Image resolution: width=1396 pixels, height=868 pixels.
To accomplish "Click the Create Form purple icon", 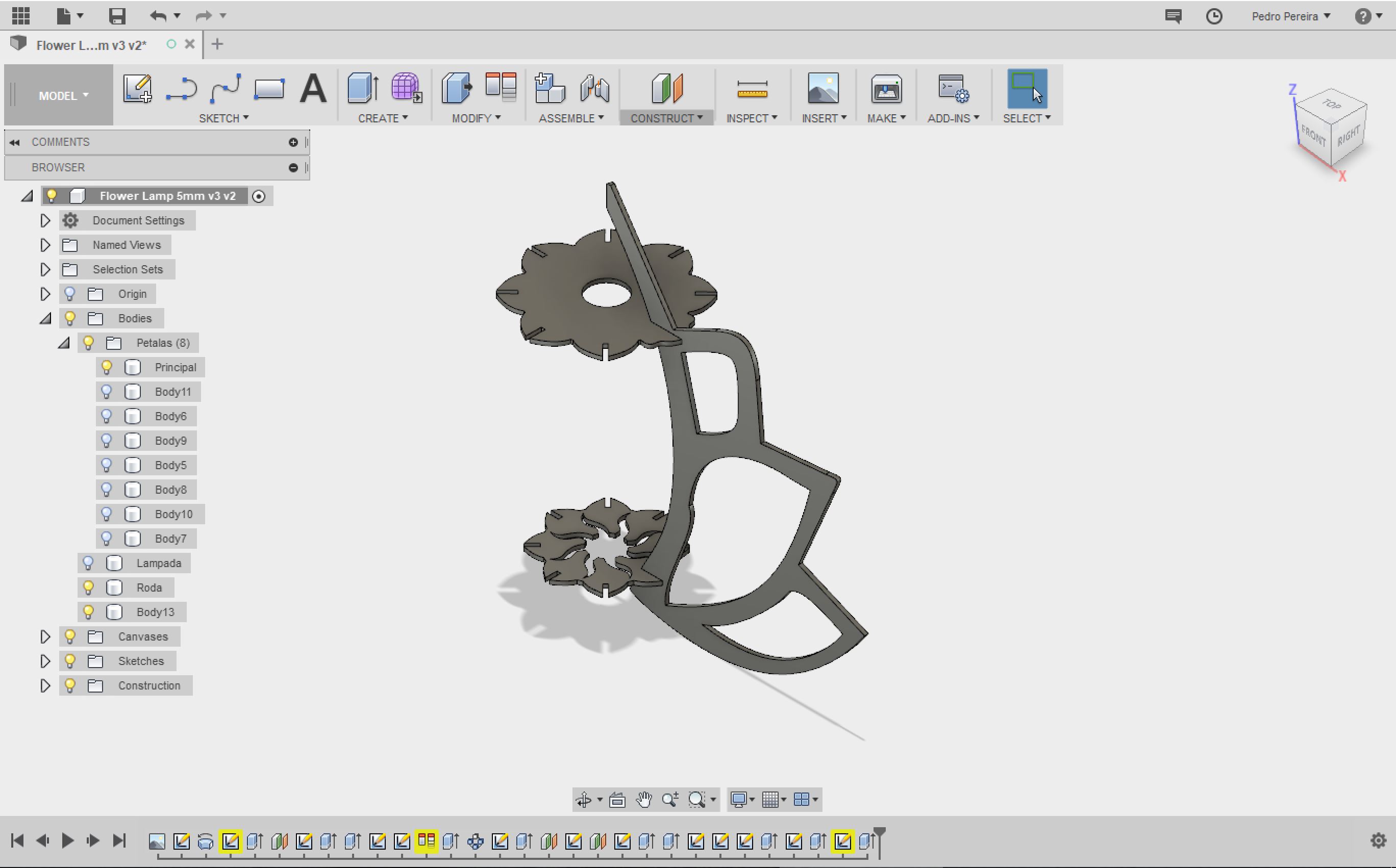I will (407, 88).
